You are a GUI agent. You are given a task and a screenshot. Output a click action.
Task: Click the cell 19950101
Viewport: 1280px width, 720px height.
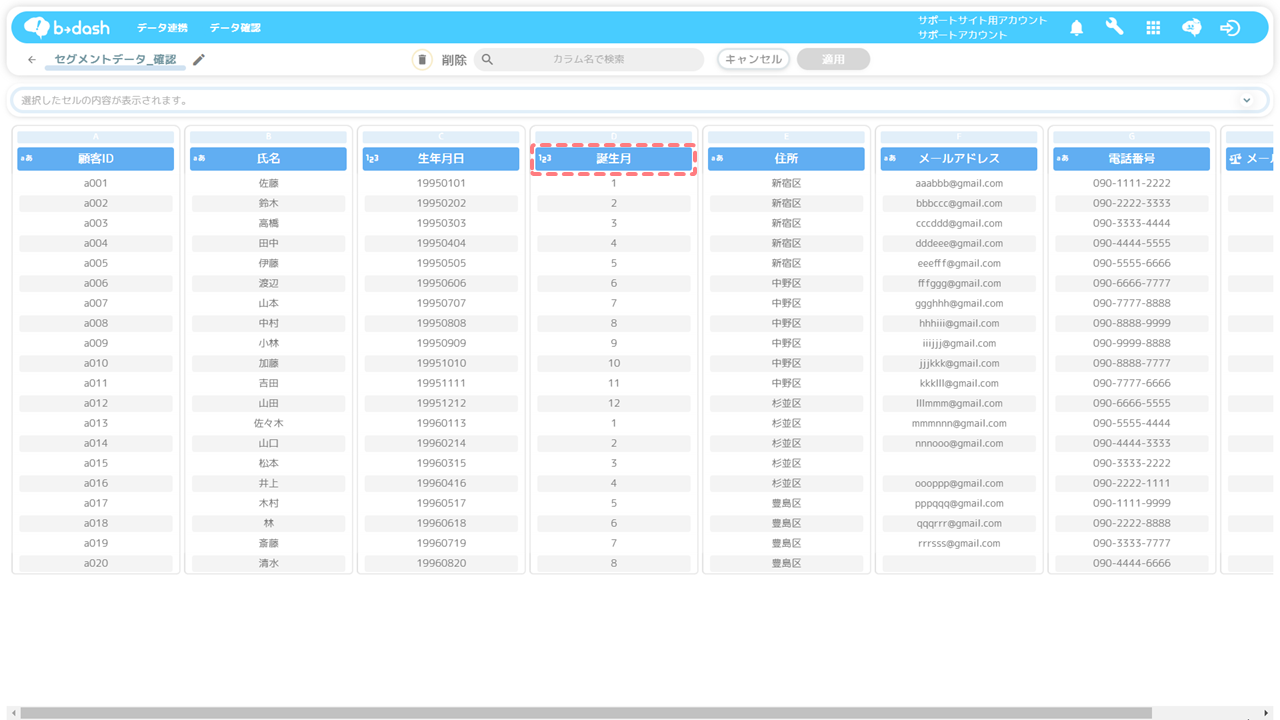pyautogui.click(x=441, y=183)
